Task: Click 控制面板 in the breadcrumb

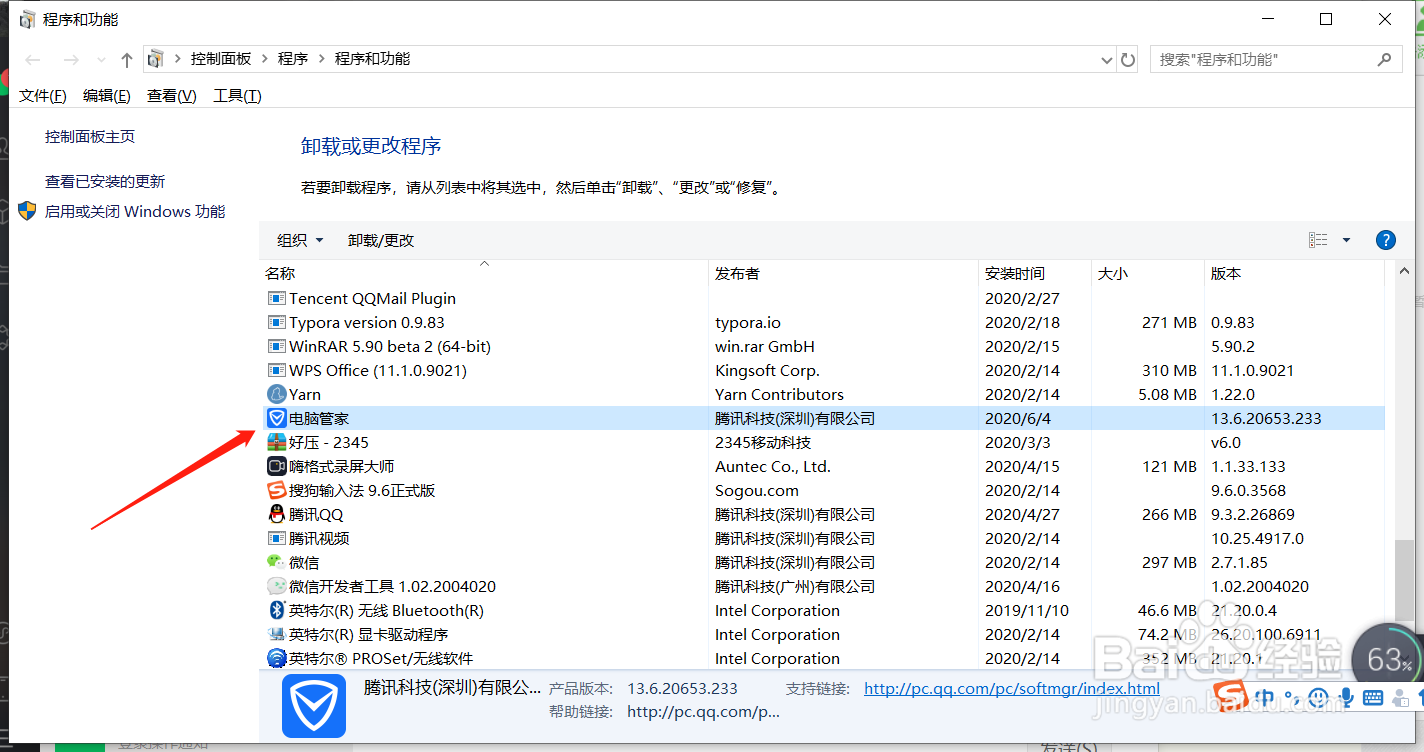Action: [x=221, y=59]
